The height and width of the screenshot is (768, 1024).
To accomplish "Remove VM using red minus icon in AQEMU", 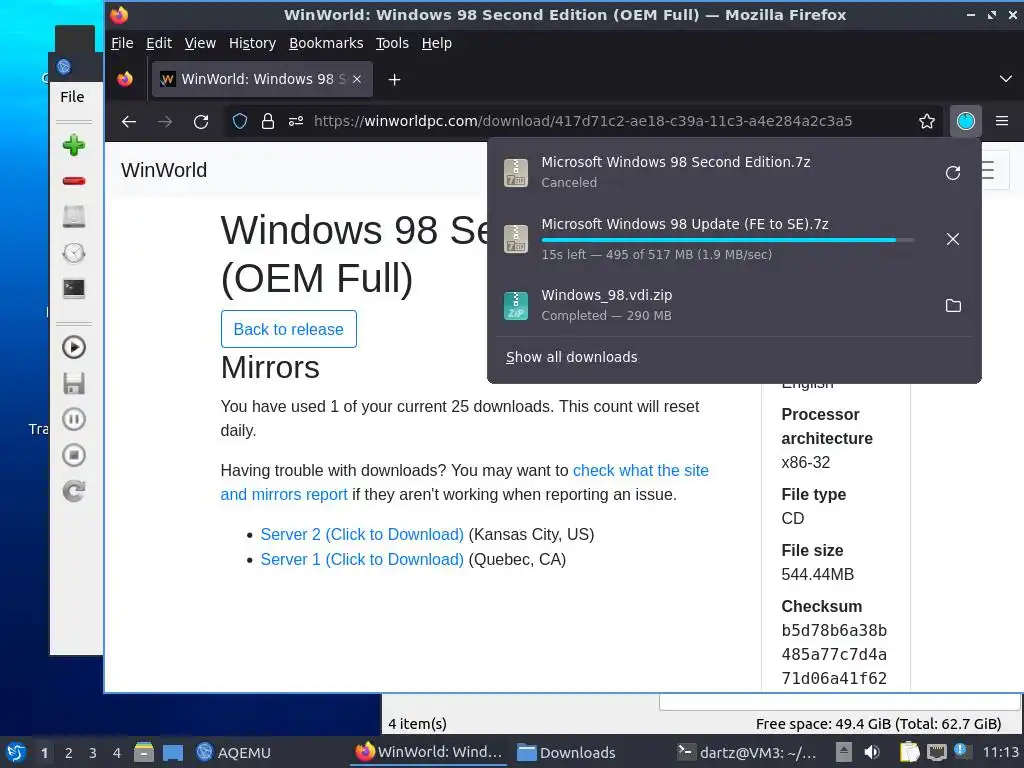I will pos(74,181).
